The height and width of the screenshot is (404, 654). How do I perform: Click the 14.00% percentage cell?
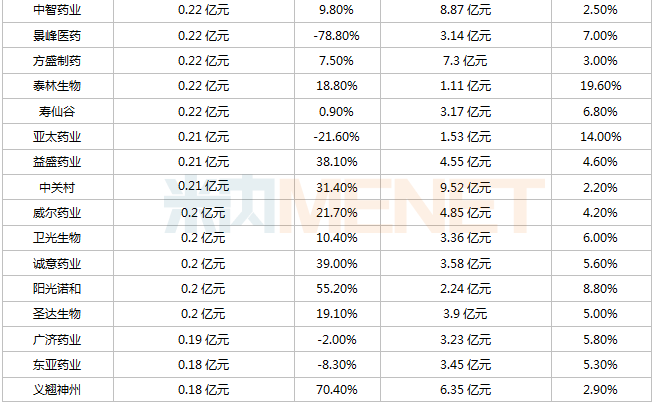click(601, 137)
